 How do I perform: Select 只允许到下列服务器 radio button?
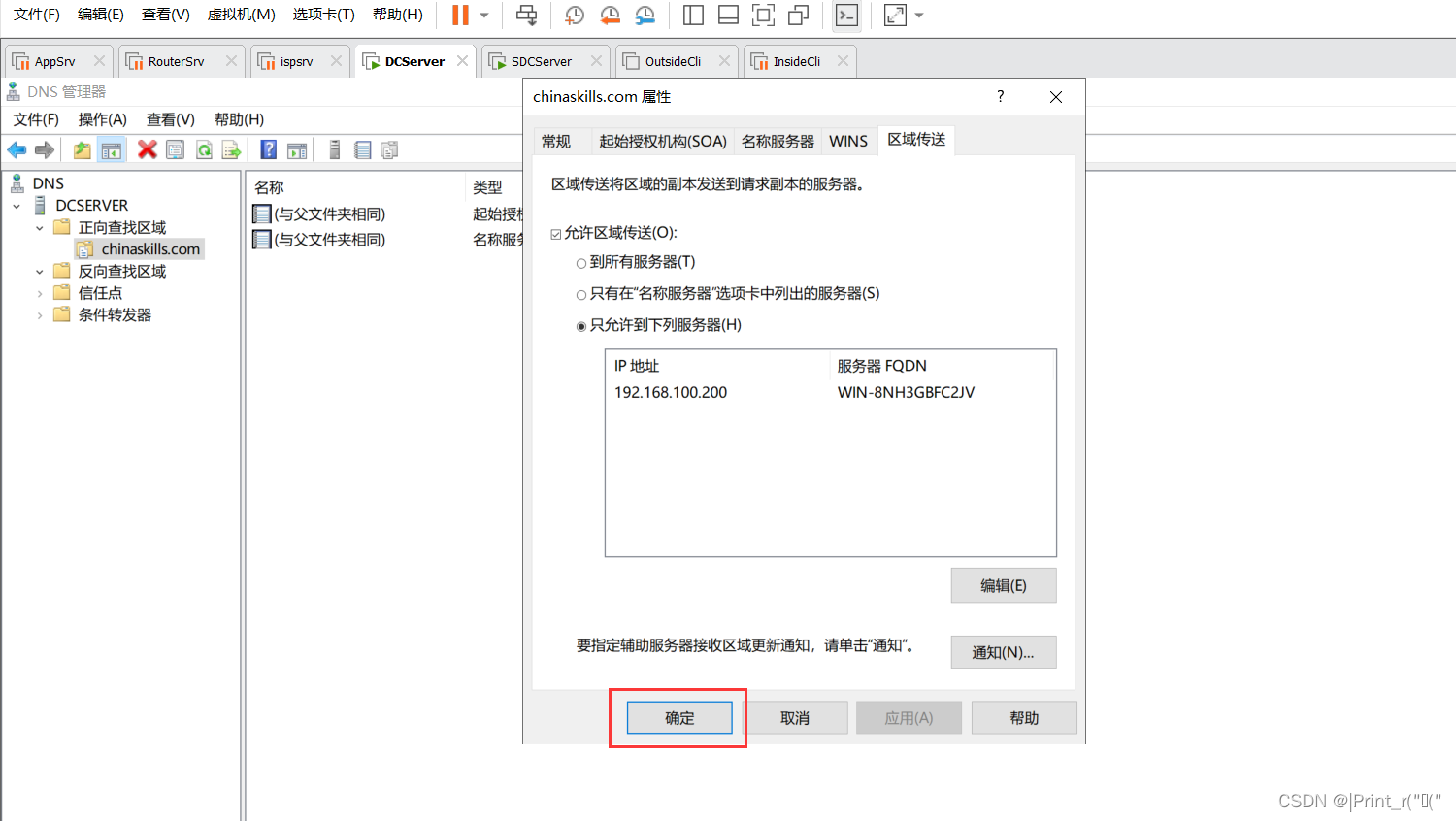point(581,325)
